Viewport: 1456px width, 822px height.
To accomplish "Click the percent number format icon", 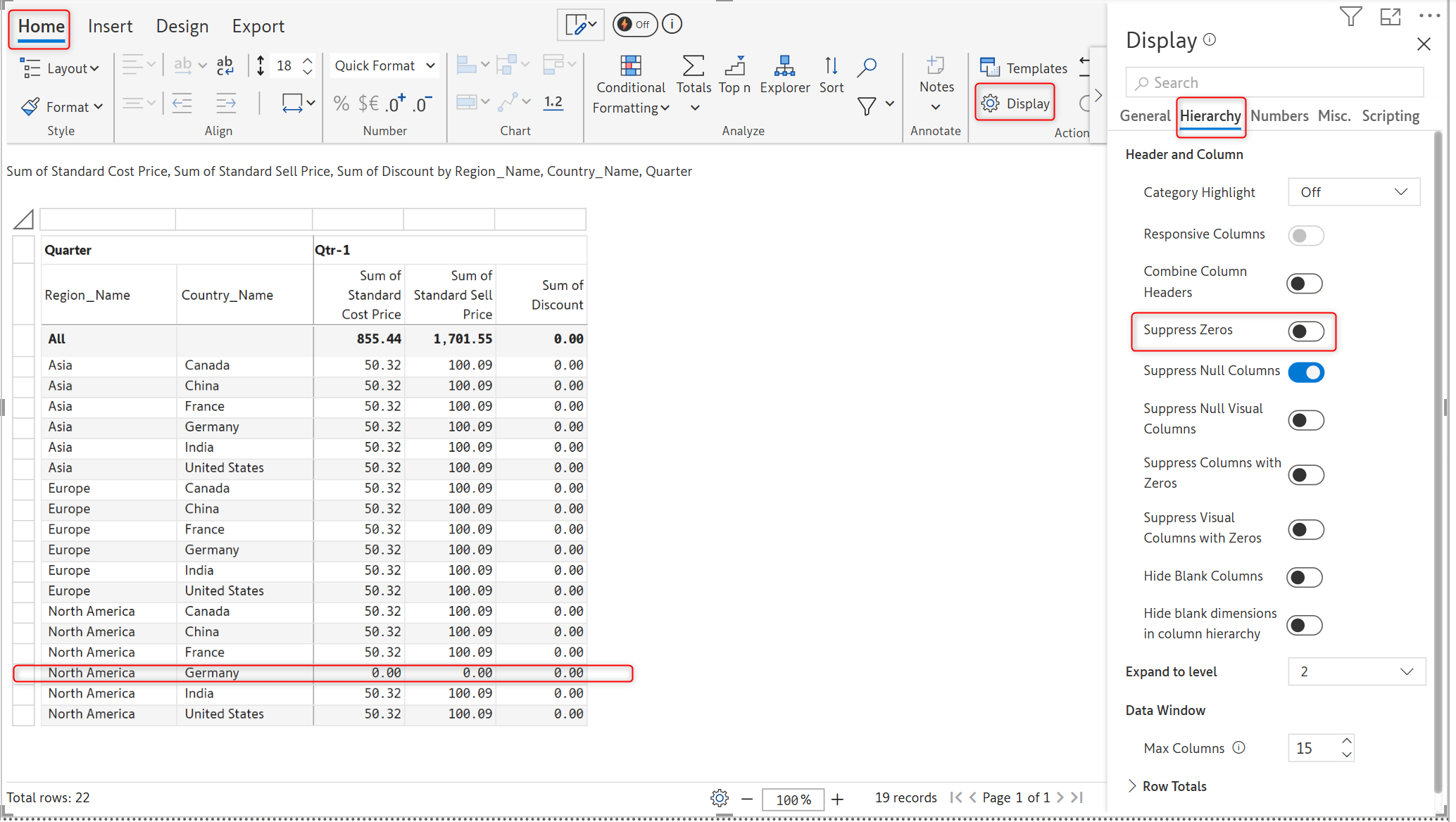I will pyautogui.click(x=341, y=104).
